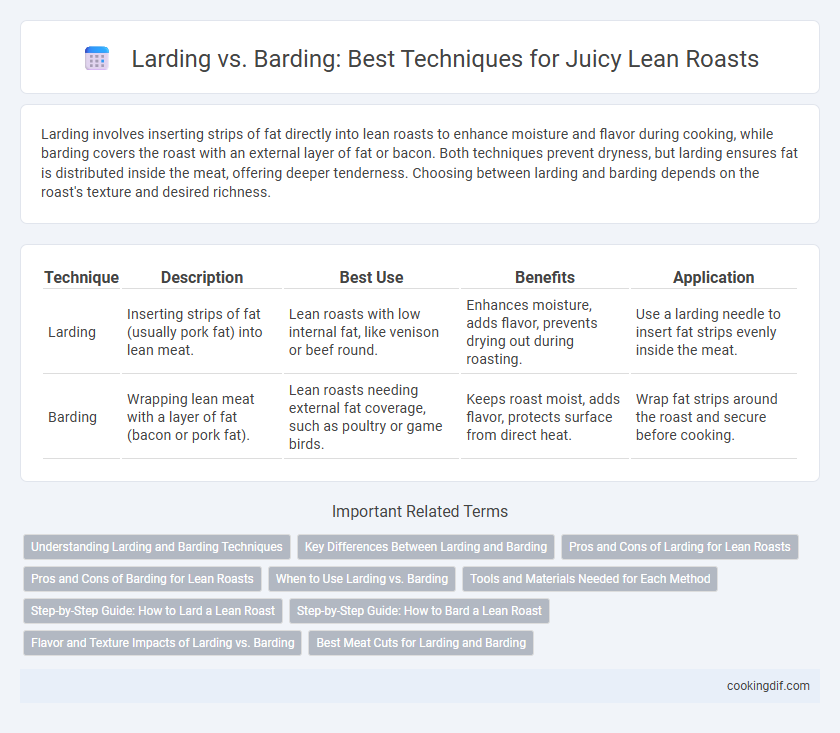
Task: Select Pros and Cons of Larding tag
Action: coord(679,547)
